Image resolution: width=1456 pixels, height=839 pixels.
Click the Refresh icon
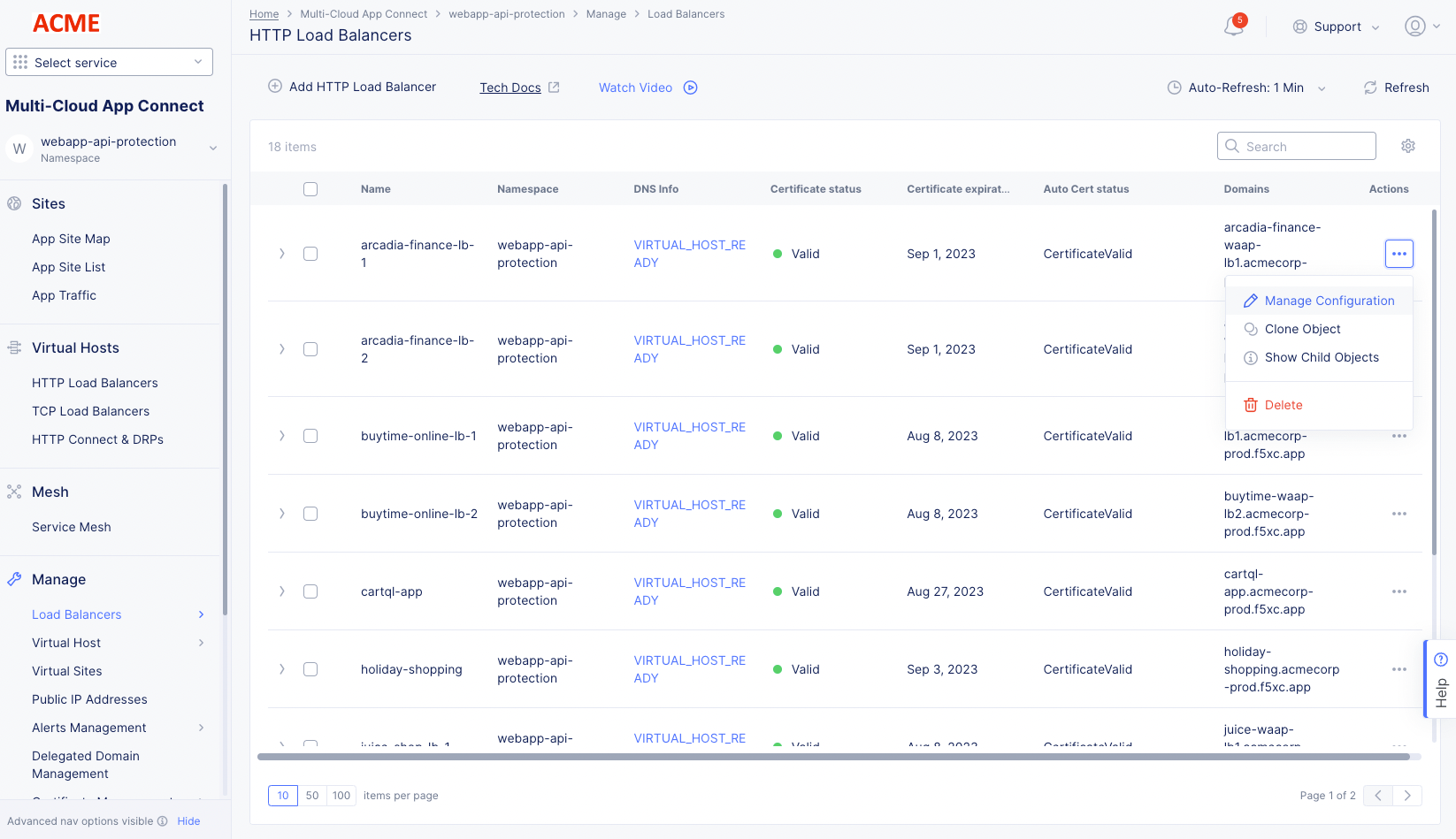[1370, 87]
